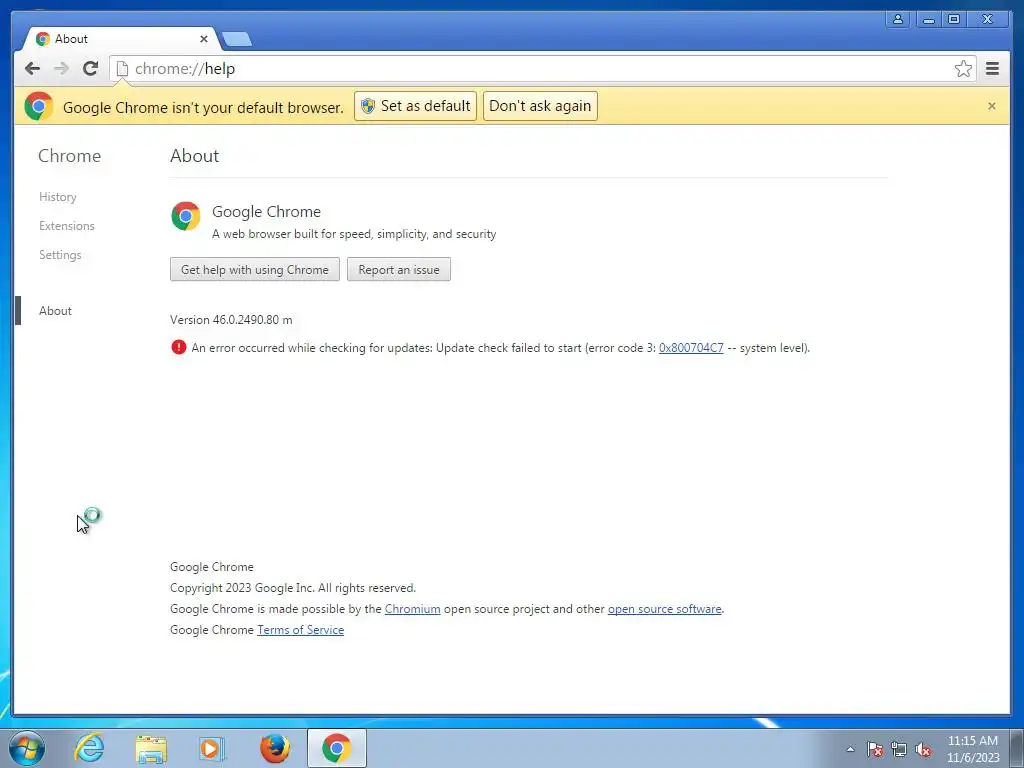Click the red update error icon

pyautogui.click(x=178, y=347)
